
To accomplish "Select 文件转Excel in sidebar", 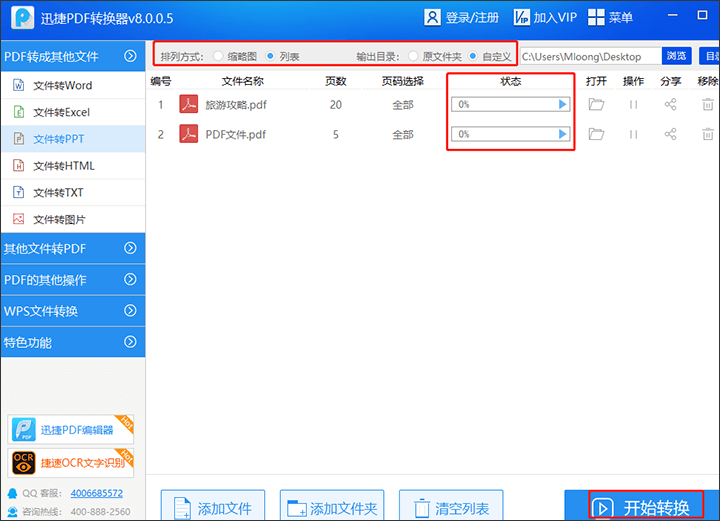I will tap(73, 112).
